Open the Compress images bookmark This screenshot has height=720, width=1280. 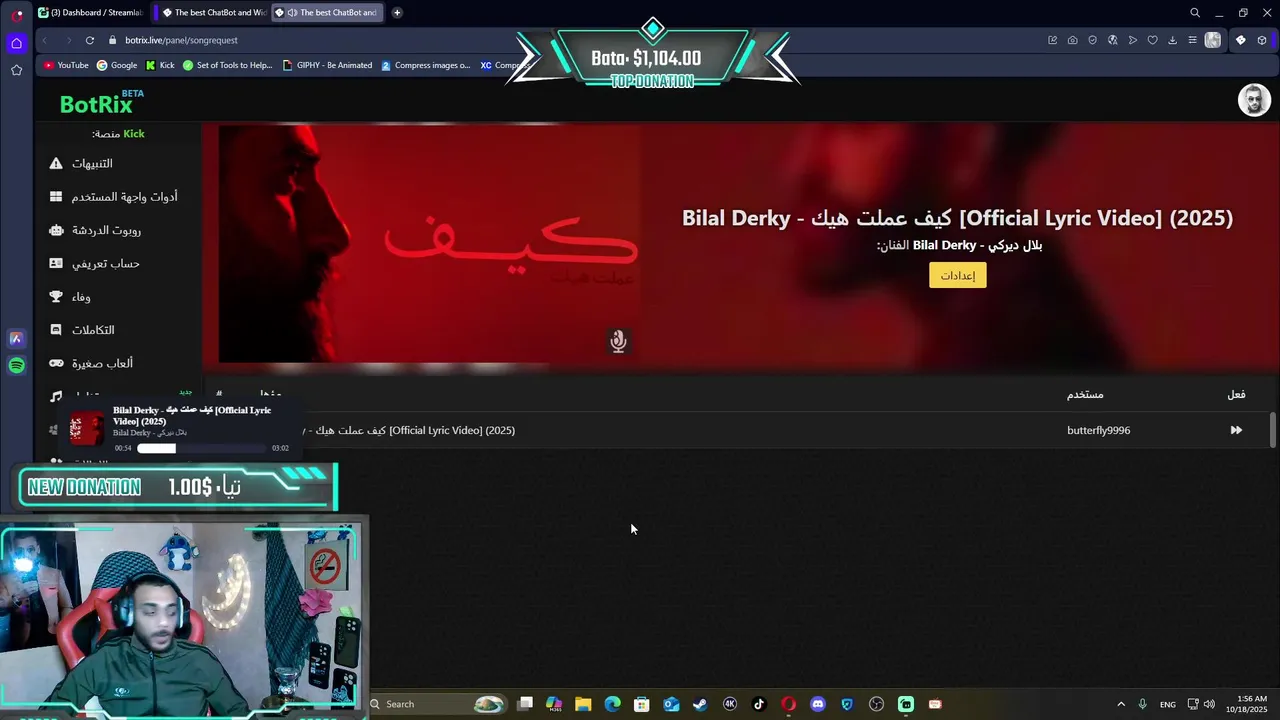(425, 65)
